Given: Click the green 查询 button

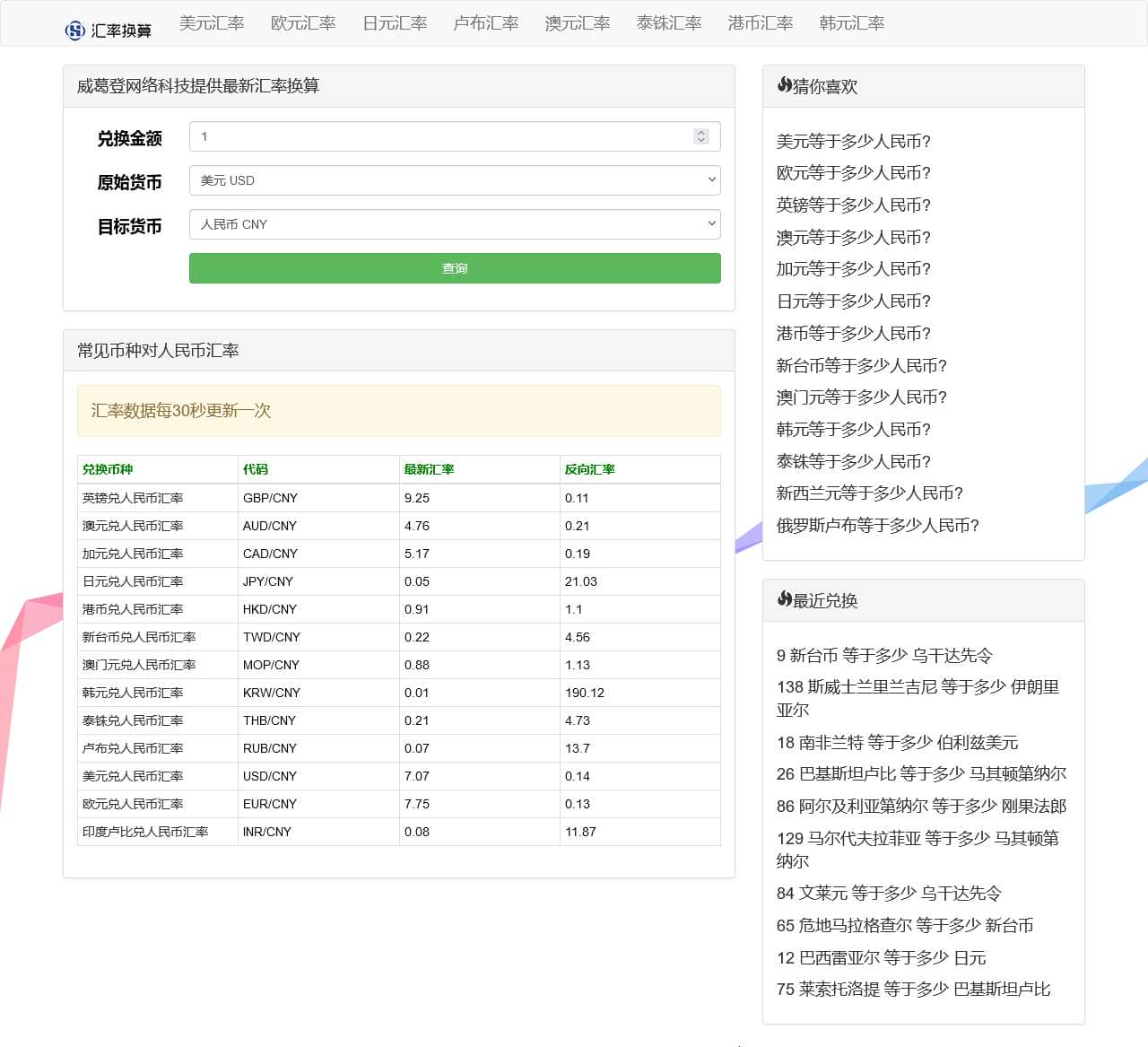Looking at the screenshot, I should click(x=455, y=267).
